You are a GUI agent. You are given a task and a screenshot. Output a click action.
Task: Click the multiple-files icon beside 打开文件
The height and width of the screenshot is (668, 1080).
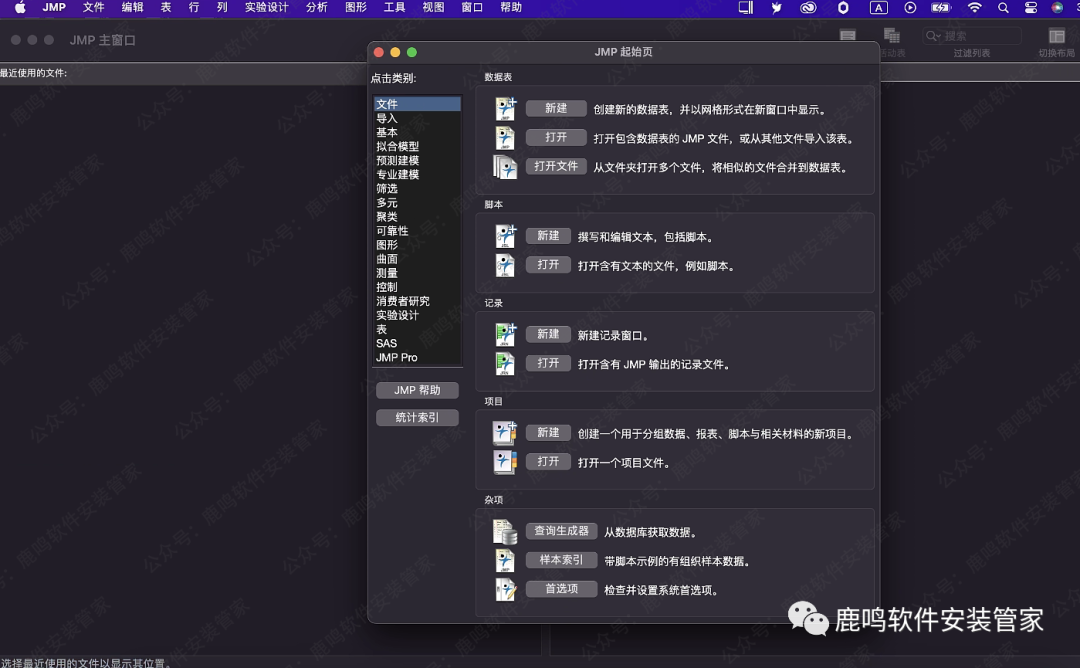click(x=505, y=167)
